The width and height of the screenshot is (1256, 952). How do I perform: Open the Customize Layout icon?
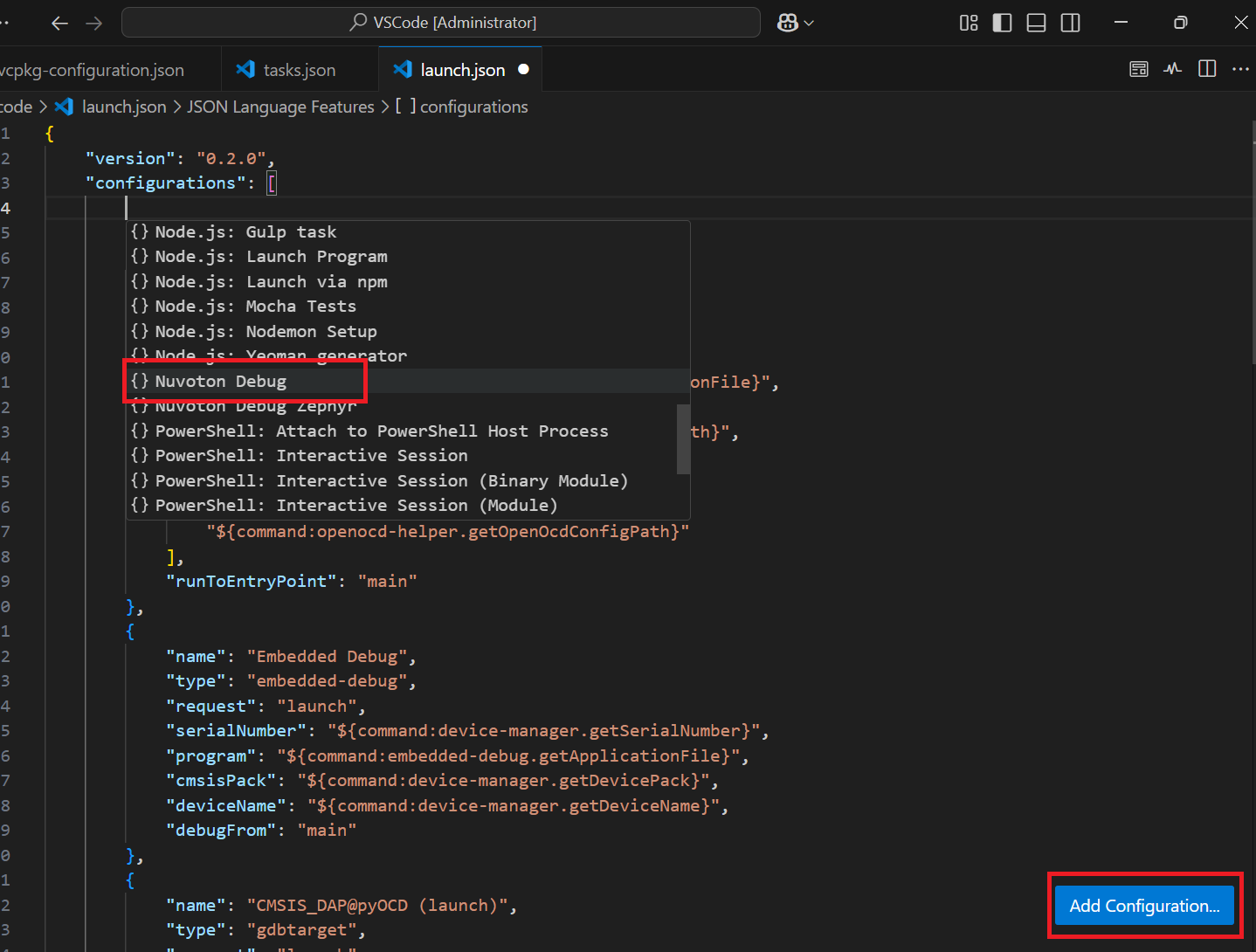pos(969,24)
